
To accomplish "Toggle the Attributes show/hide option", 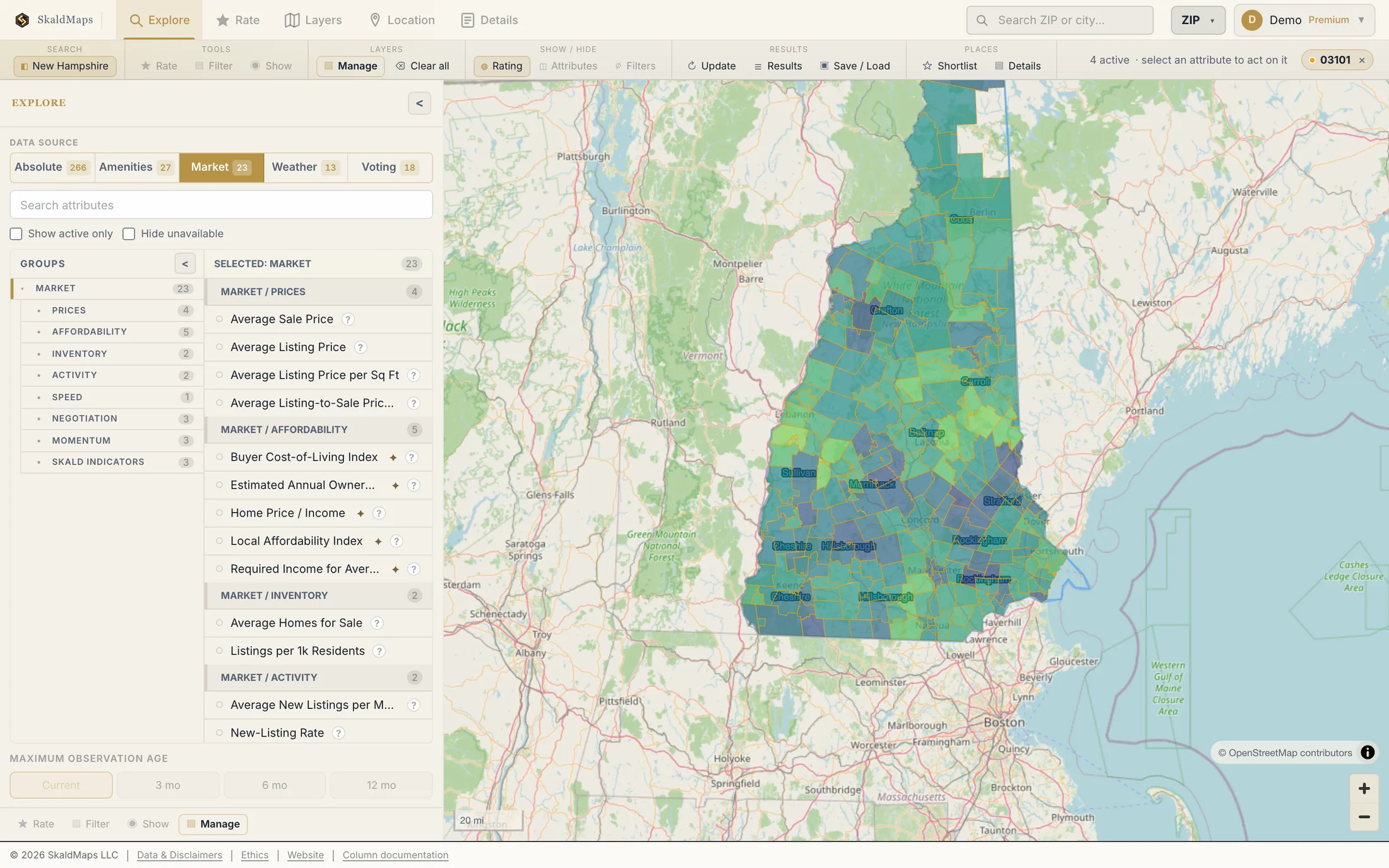I will tap(568, 66).
